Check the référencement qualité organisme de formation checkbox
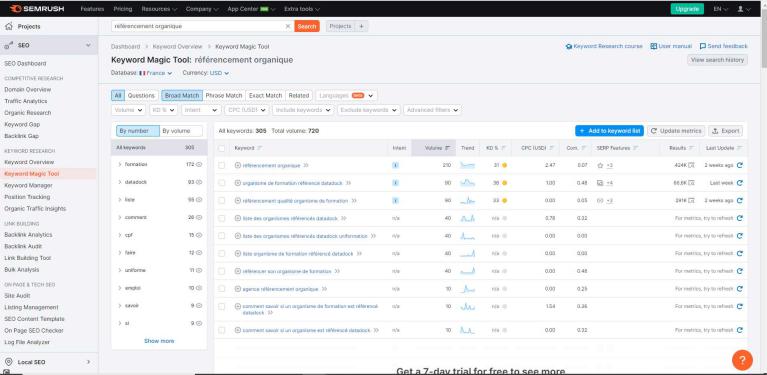This screenshot has width=767, height=375. pyautogui.click(x=222, y=200)
